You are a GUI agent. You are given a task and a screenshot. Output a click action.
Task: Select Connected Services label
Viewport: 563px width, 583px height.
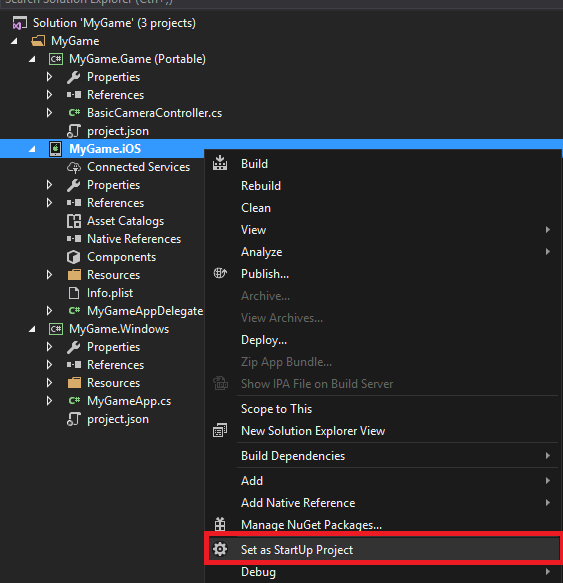[x=139, y=167]
